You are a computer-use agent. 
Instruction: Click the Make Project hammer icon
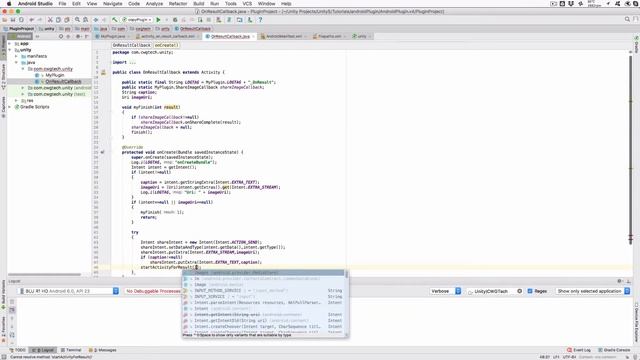[x=115, y=20]
